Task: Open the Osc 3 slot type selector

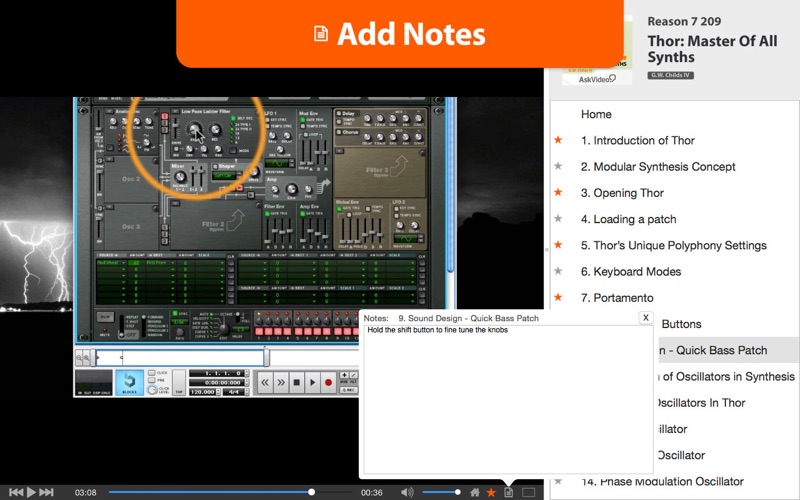Action: coord(109,207)
